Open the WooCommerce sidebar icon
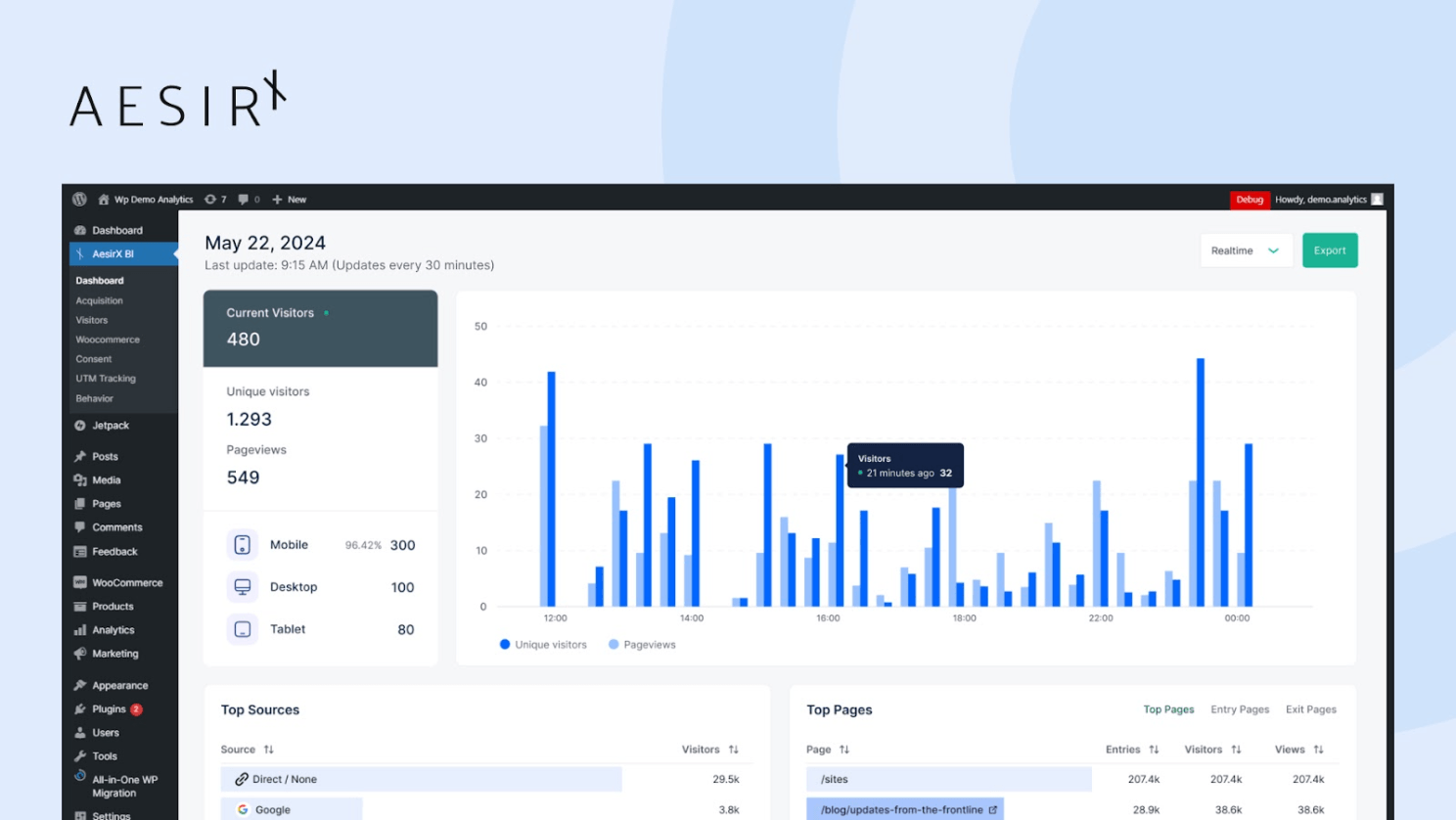1456x820 pixels. (78, 582)
